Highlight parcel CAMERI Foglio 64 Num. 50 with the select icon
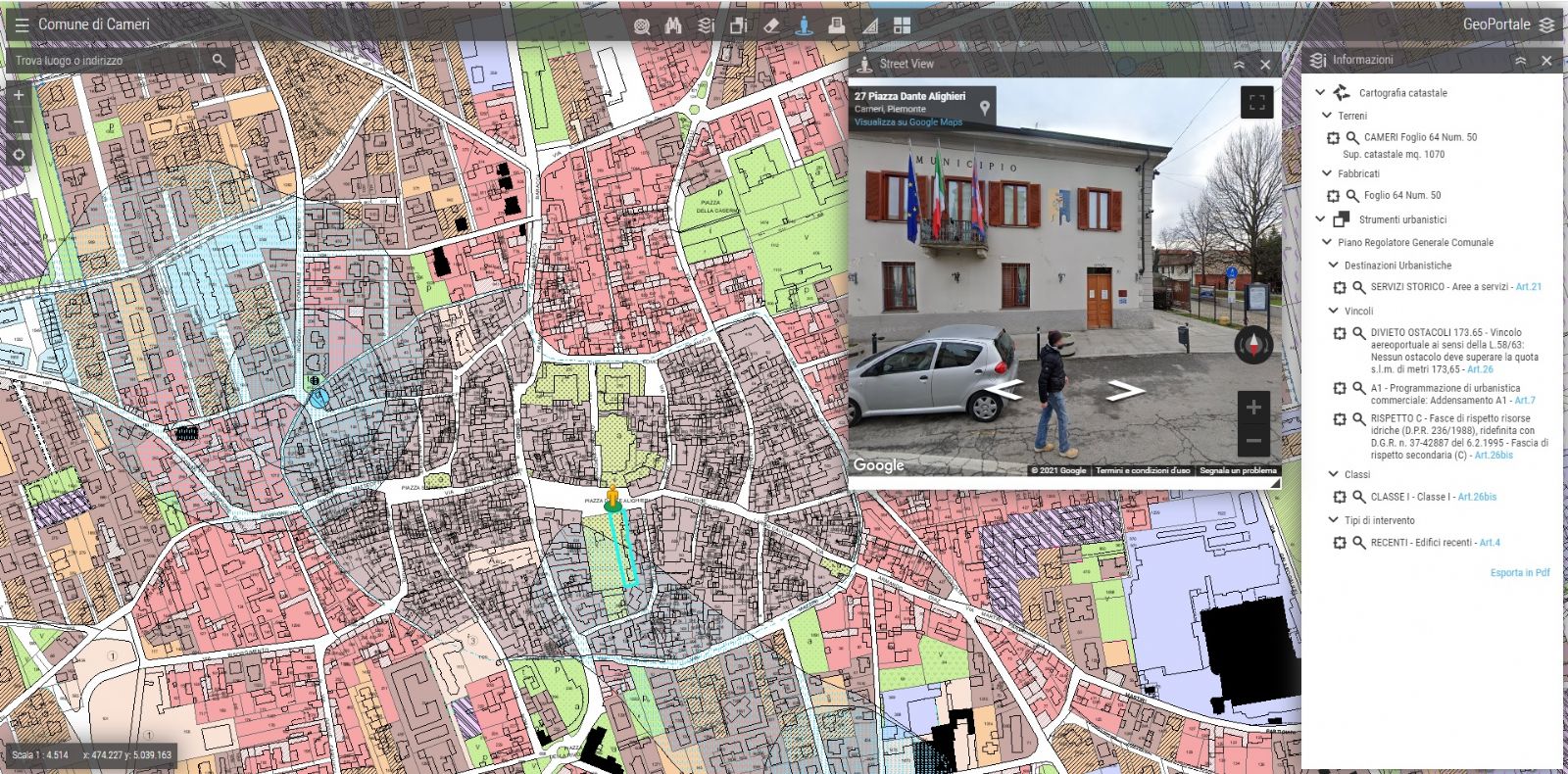Viewport: 1568px width, 774px height. [1333, 138]
